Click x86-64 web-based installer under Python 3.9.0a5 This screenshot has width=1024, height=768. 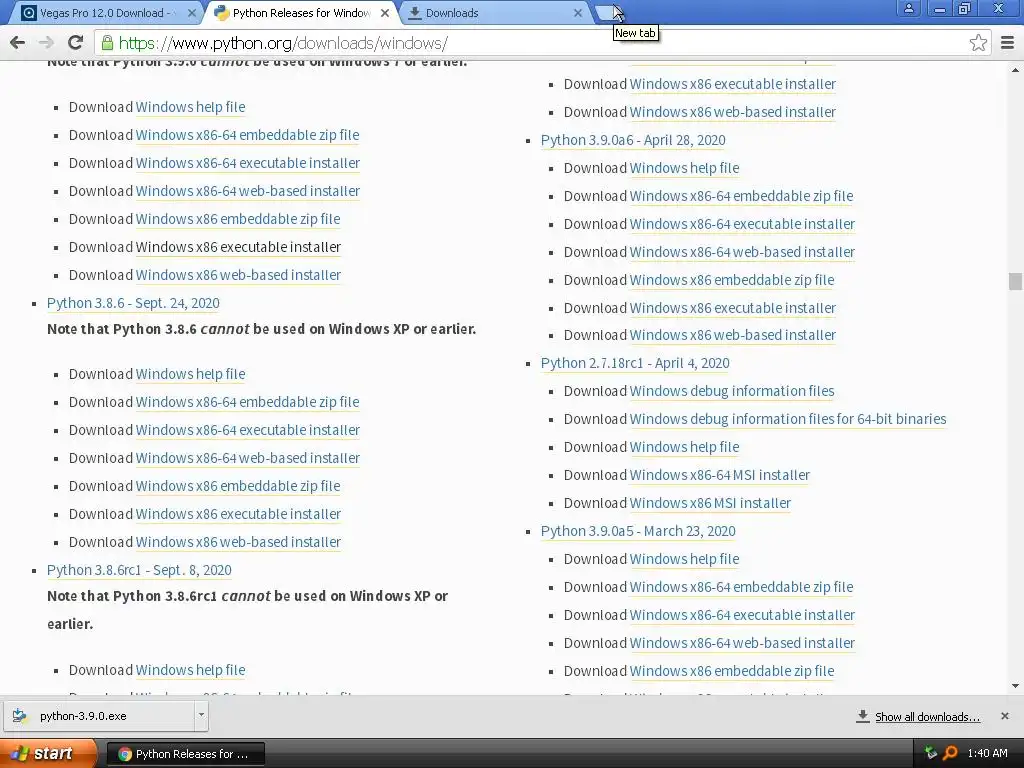(743, 644)
